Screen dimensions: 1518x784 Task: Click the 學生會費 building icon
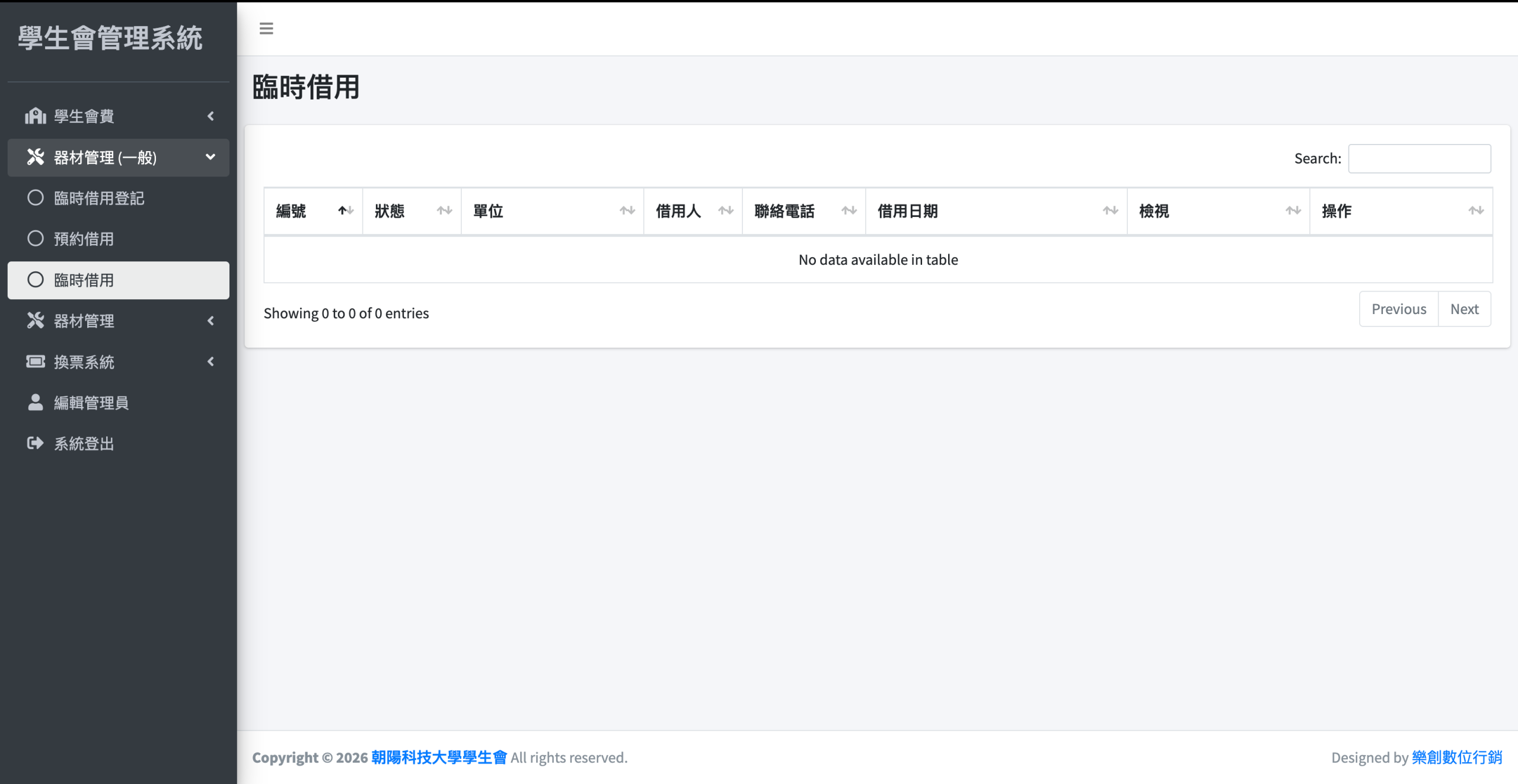[36, 116]
